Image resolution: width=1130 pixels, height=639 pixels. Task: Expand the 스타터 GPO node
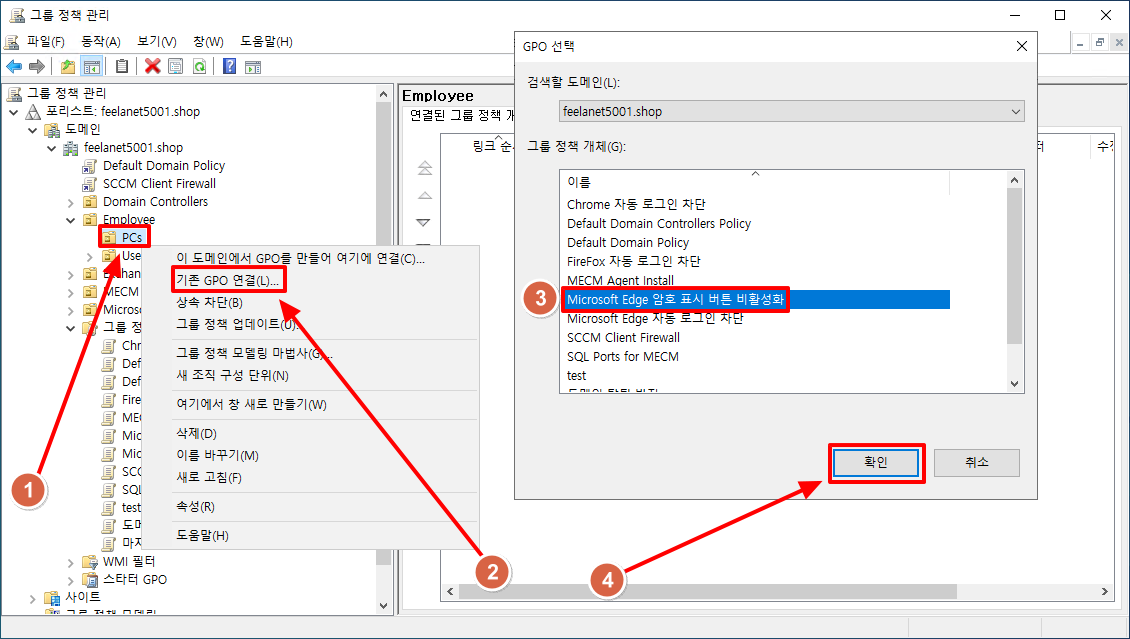pyautogui.click(x=70, y=580)
